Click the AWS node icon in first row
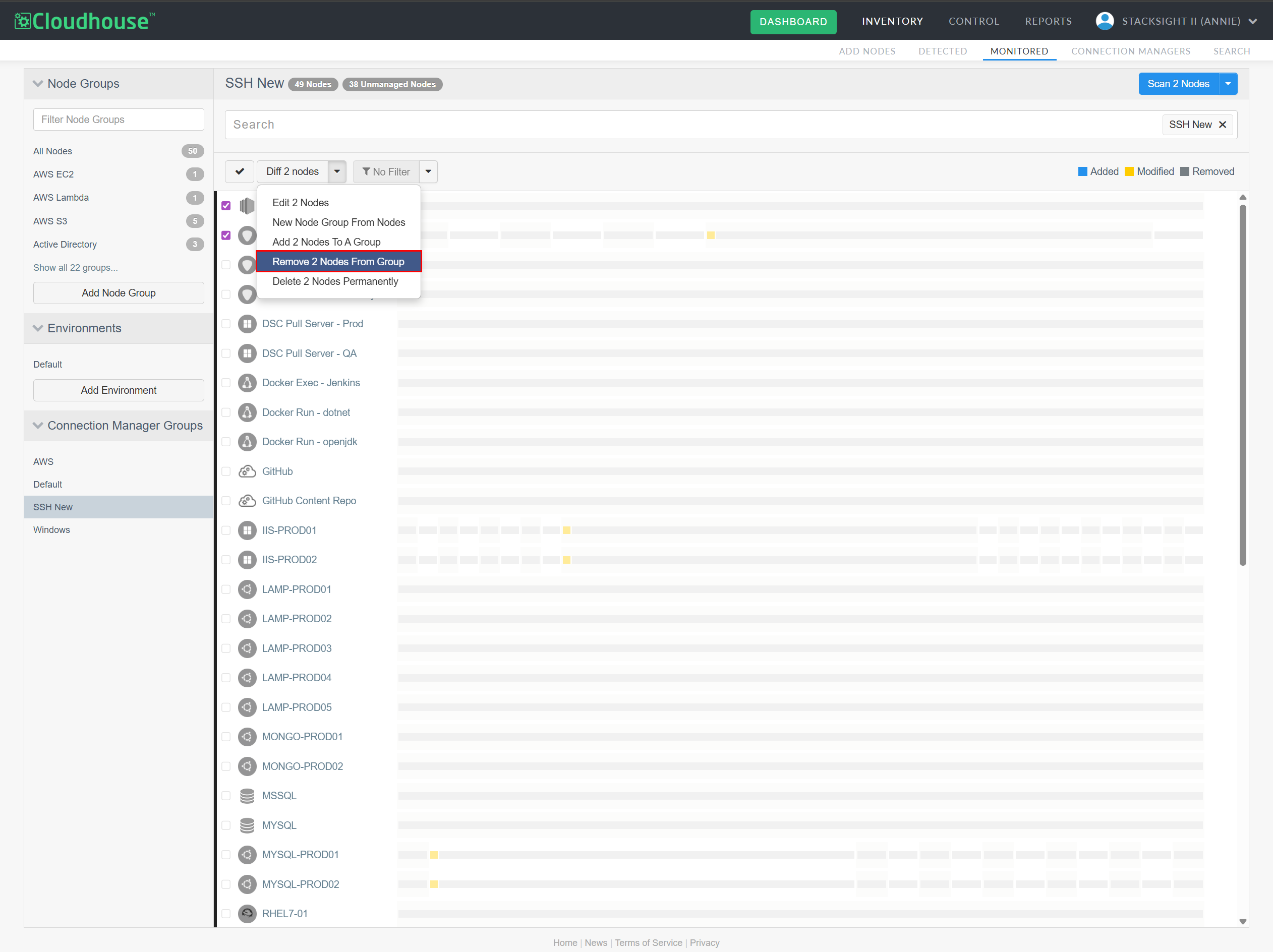The width and height of the screenshot is (1273, 952). tap(247, 205)
